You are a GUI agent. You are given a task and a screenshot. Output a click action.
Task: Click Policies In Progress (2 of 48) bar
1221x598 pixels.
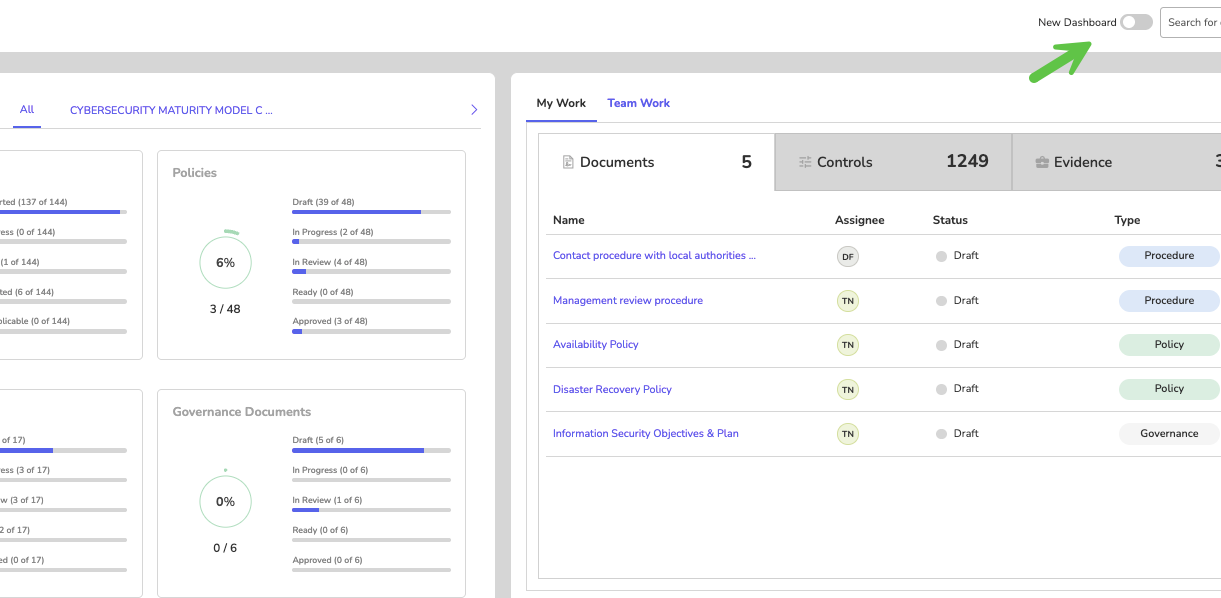[x=371, y=242]
